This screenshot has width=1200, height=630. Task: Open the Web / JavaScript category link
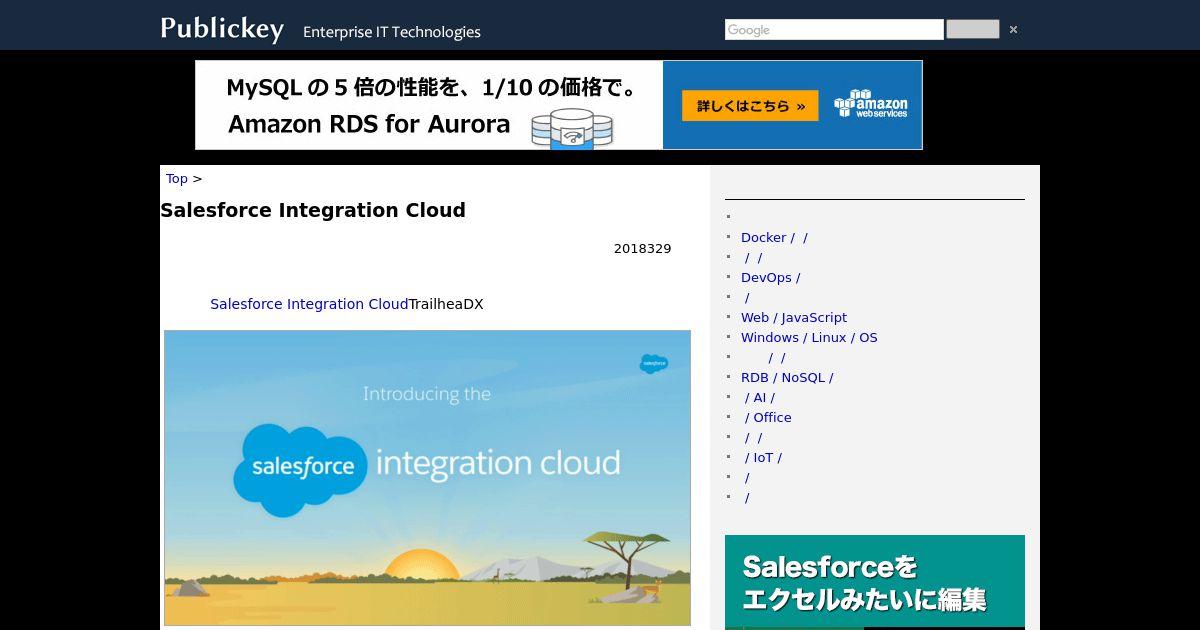[794, 317]
